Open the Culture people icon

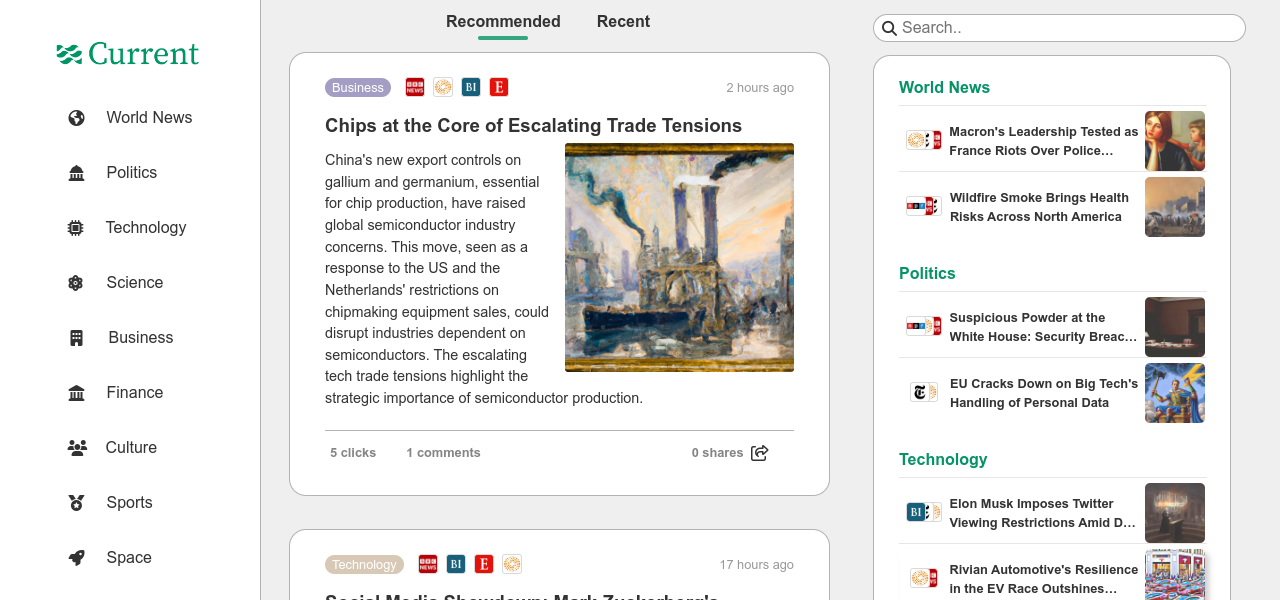77,448
